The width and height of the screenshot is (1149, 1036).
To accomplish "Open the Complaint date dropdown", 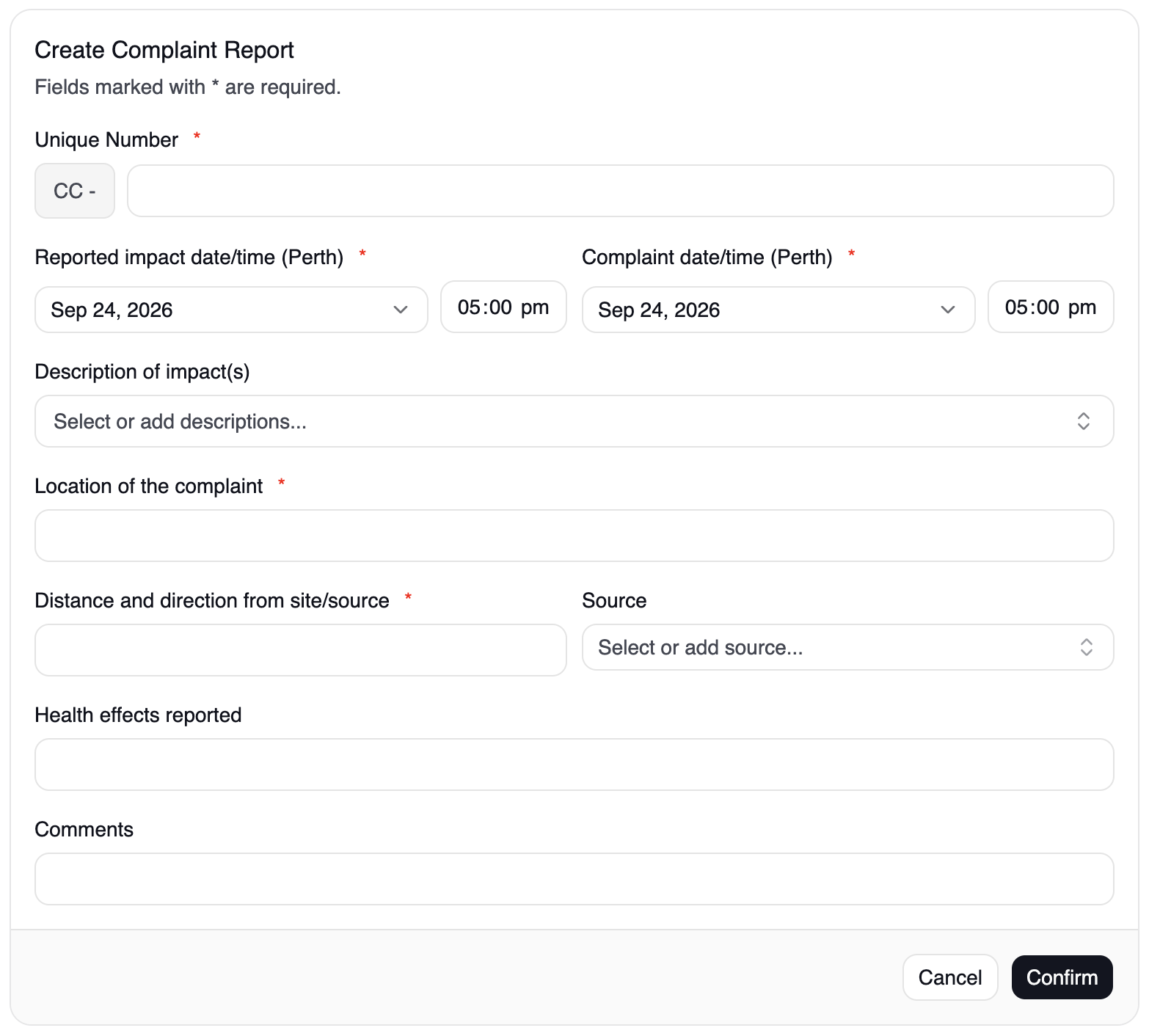I will pos(778,310).
